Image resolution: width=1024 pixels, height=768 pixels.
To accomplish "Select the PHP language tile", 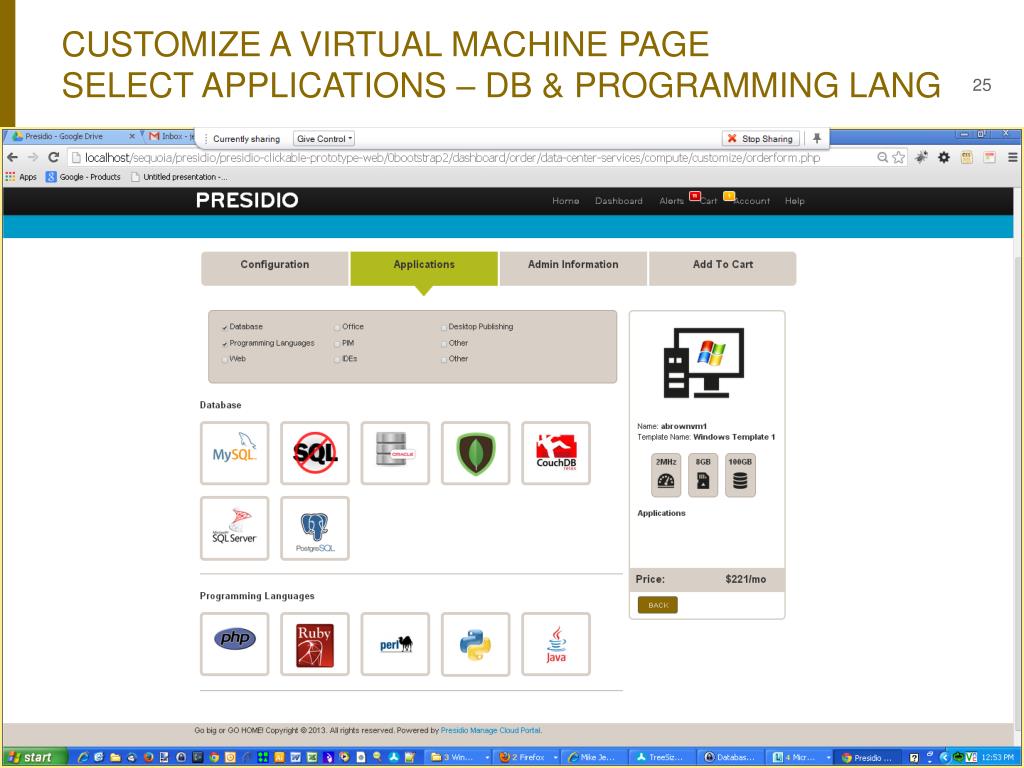I will (234, 644).
